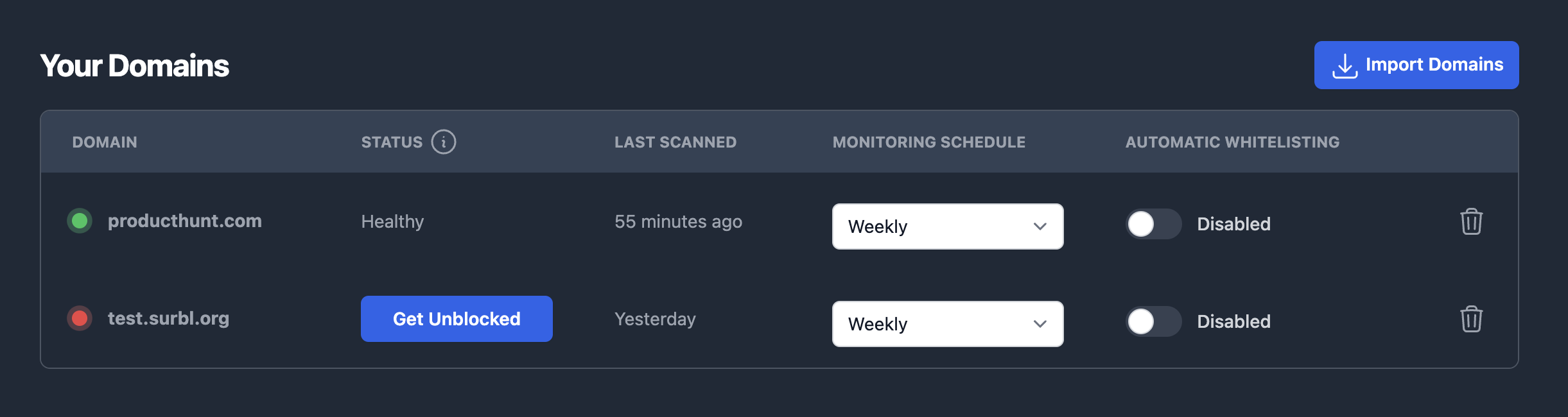The width and height of the screenshot is (1568, 417).
Task: Click the Monitoring Schedule column header
Action: (x=929, y=142)
